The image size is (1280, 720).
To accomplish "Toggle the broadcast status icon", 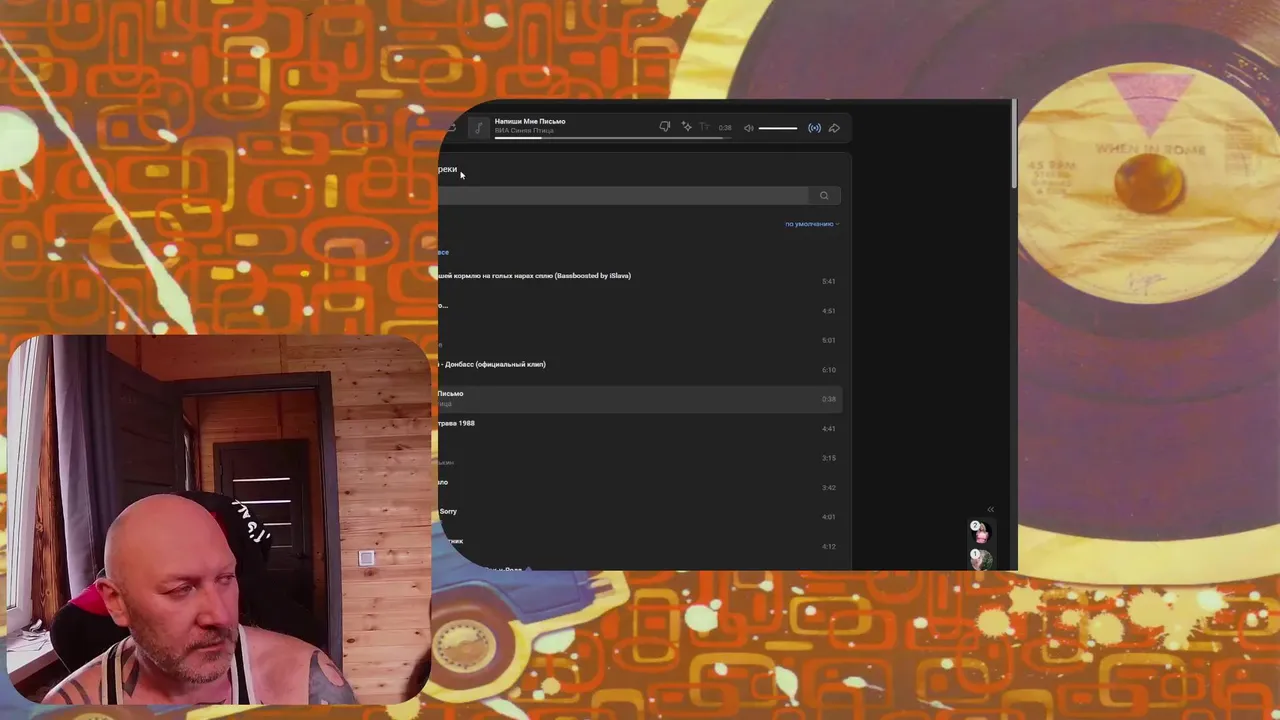I will (814, 128).
